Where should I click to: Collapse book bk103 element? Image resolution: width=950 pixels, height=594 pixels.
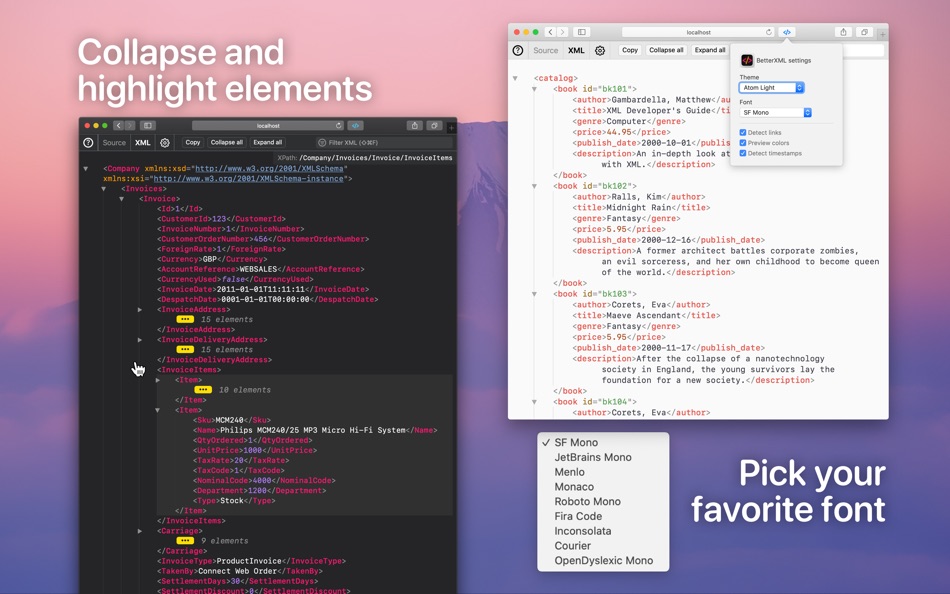(534, 294)
